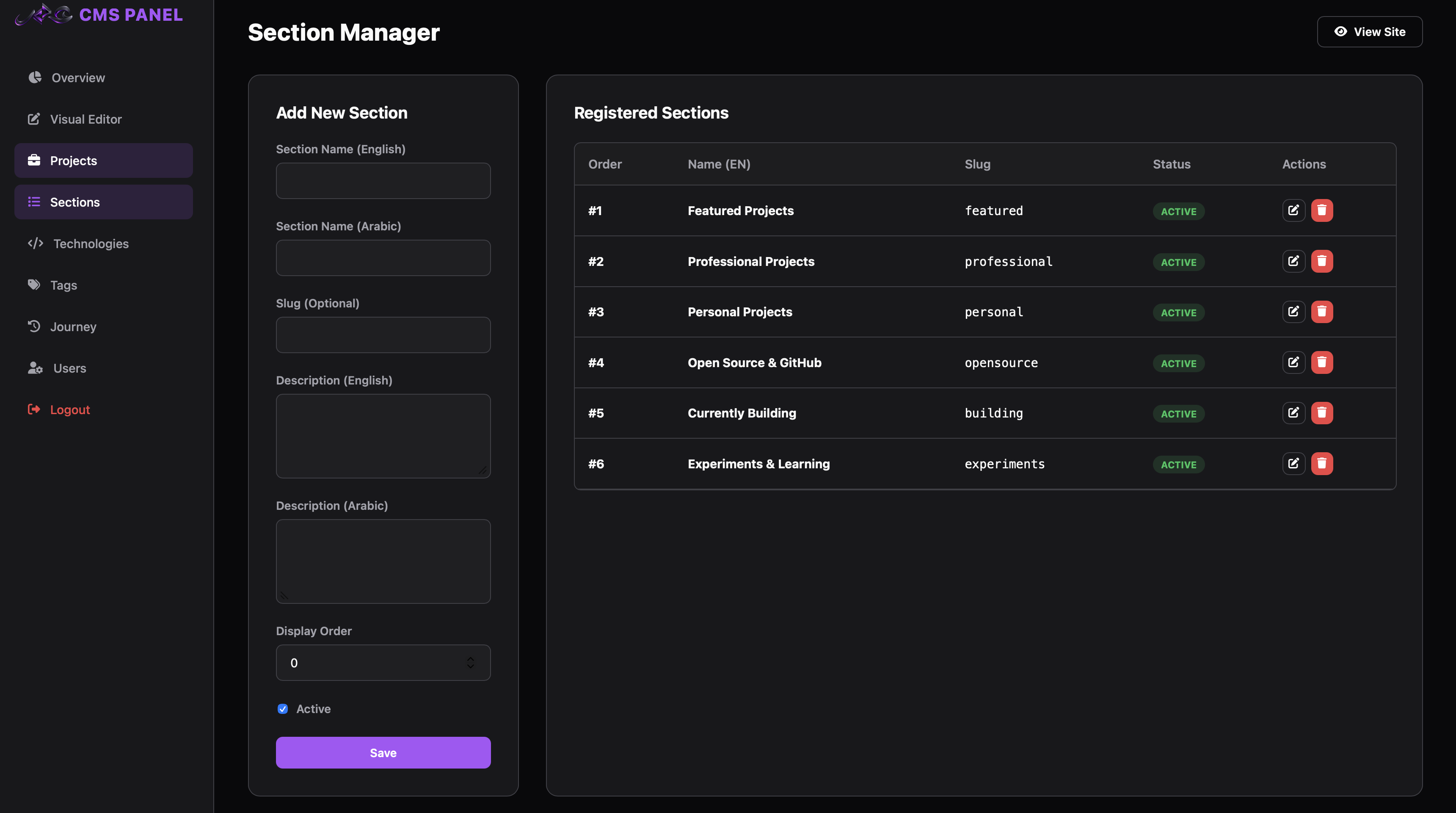1456x813 pixels.
Task: Click ACTIVE badge for Currently Building
Action: [1178, 414]
